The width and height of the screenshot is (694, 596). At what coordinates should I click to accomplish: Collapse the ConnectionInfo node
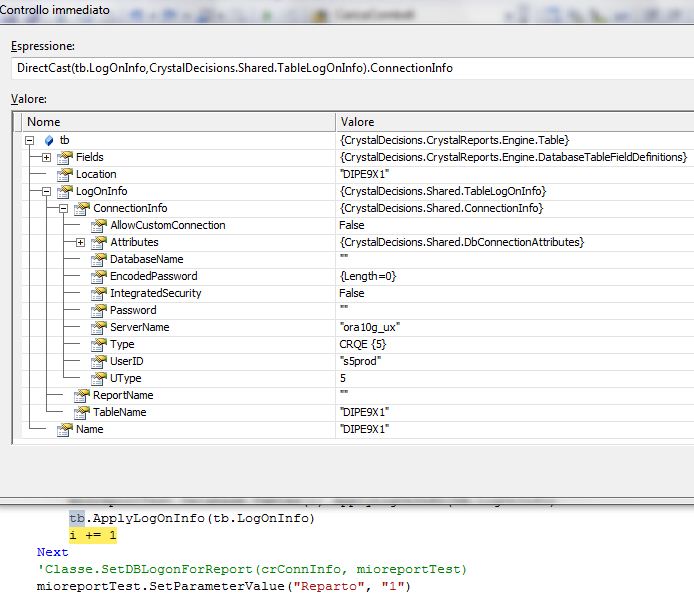(x=63, y=208)
